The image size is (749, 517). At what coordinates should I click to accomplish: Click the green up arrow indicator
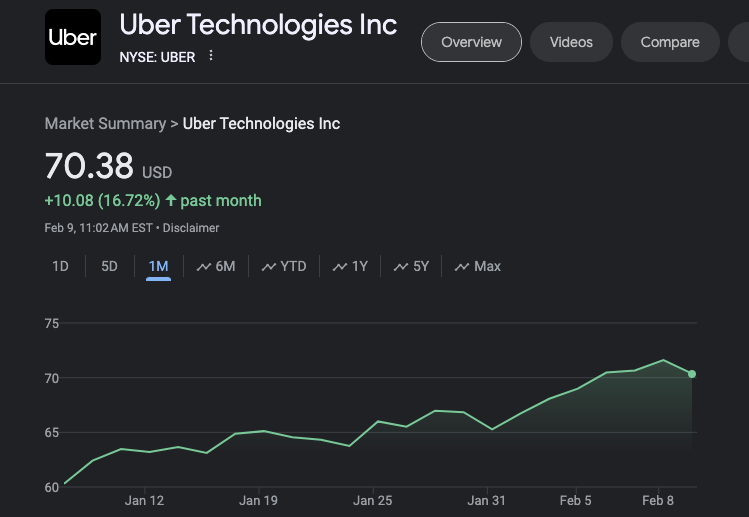171,200
